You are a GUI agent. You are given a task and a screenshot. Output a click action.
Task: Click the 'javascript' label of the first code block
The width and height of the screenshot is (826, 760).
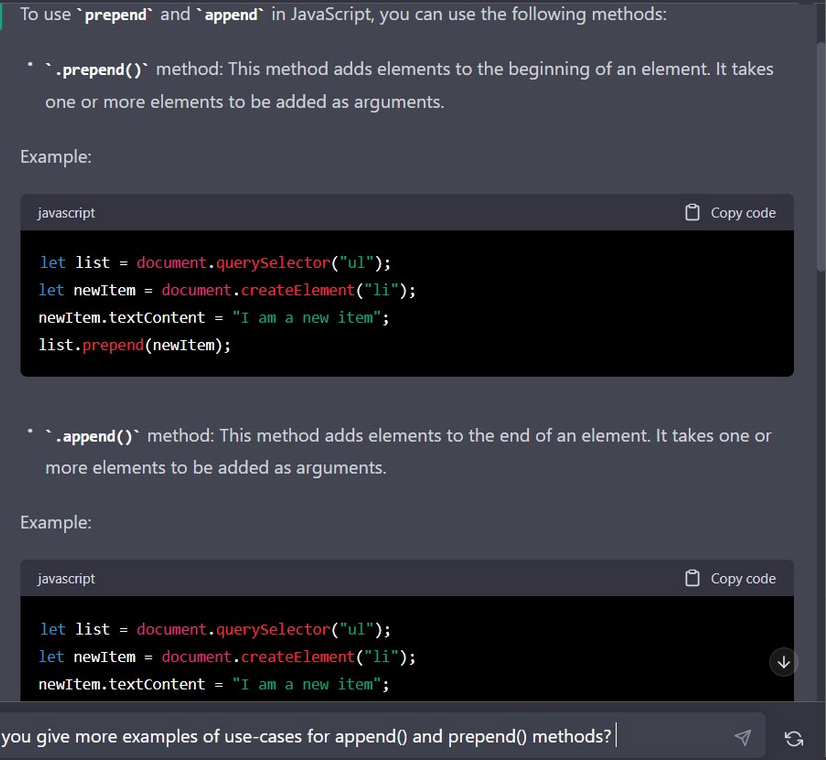click(x=66, y=213)
